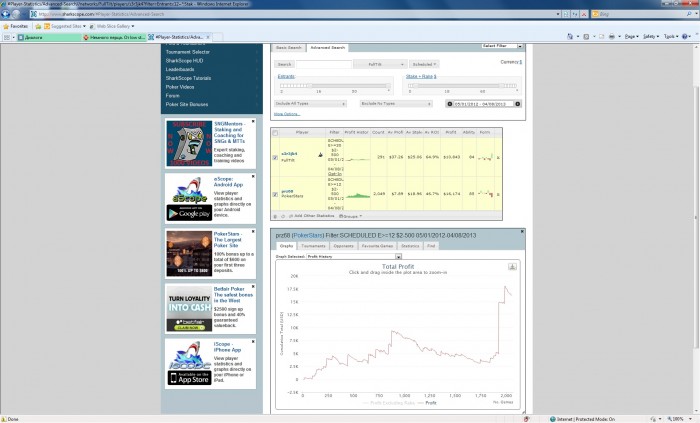This screenshot has height=423, width=700.
Task: Select the Advanced Search tab
Action: click(328, 48)
